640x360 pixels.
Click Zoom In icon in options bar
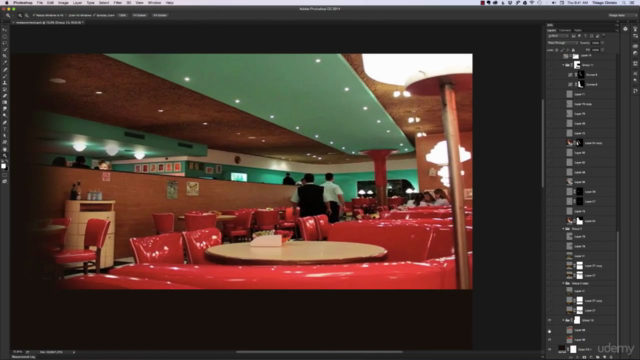click(x=20, y=15)
